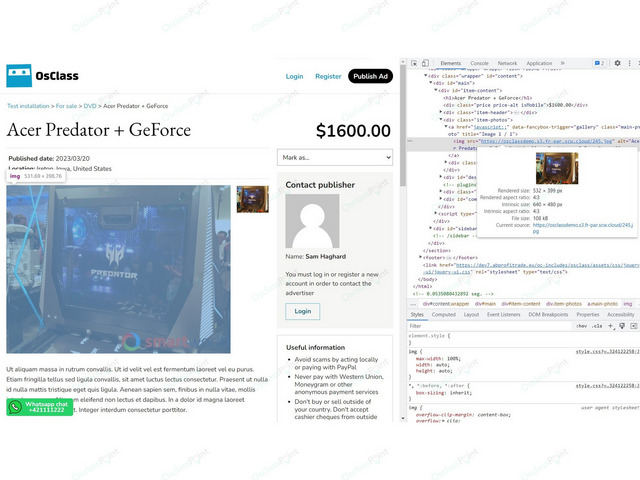
Task: Select div#main breadcrumb in DevTools
Action: coord(485,304)
